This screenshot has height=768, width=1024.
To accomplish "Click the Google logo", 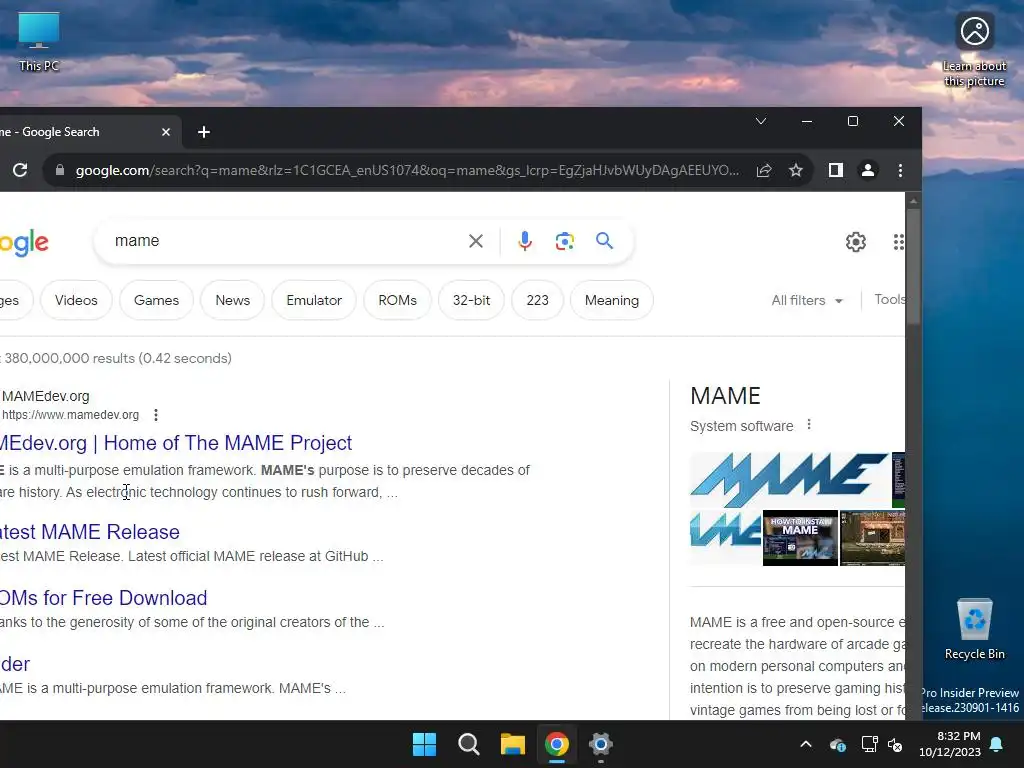I will (24, 243).
